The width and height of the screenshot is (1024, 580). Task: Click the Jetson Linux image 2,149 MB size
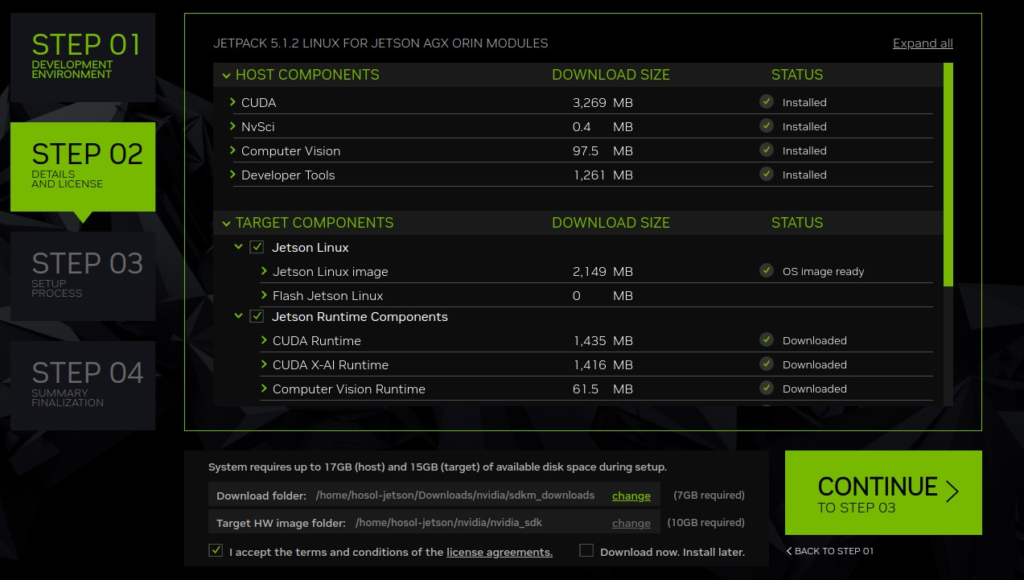(x=602, y=271)
